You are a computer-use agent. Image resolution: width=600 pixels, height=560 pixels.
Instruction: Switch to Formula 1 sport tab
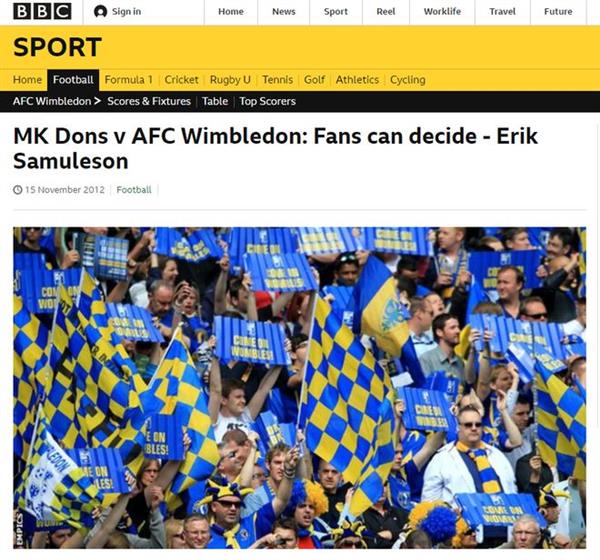[x=129, y=80]
